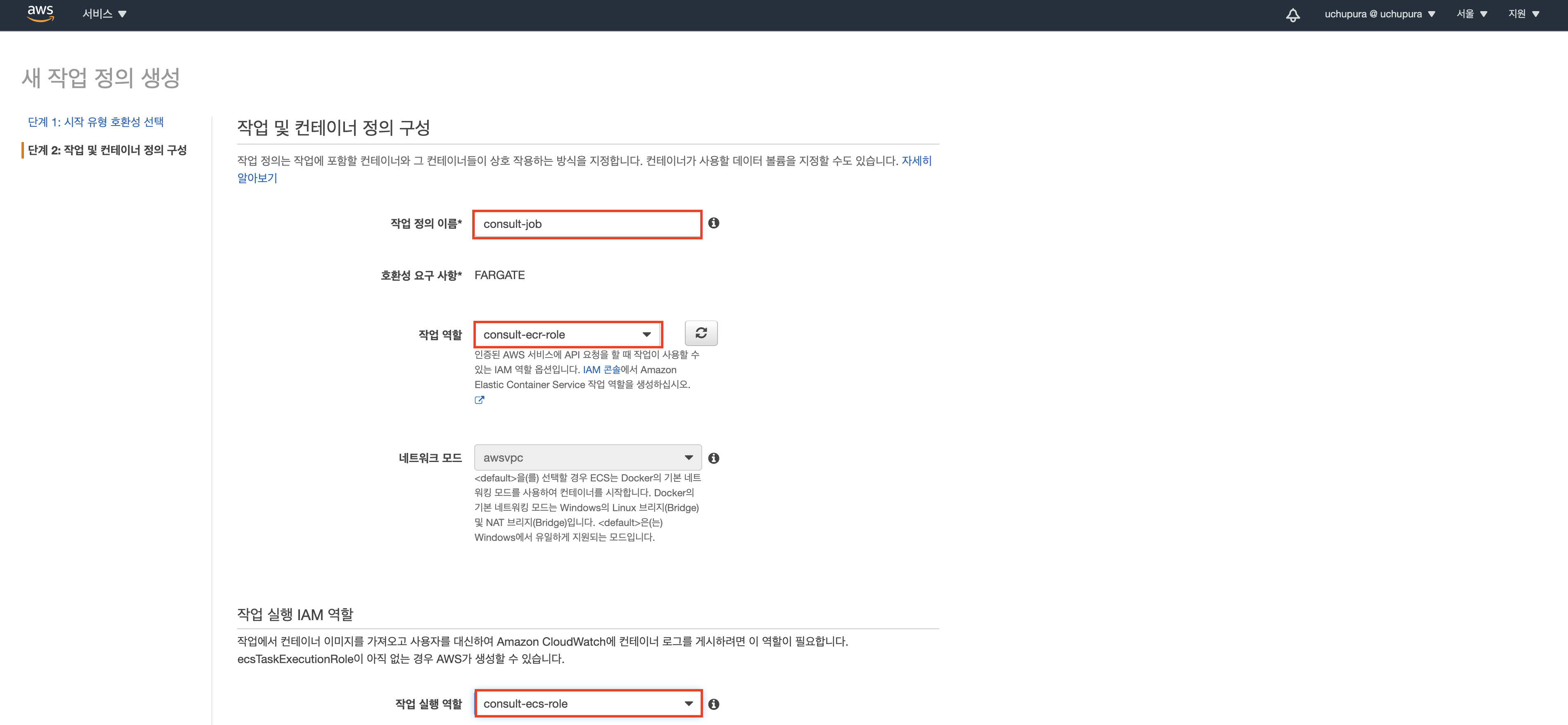Screen dimensions: 1568x725
Task: Click the 자세히 알아보기 learn more link
Action: (916, 161)
